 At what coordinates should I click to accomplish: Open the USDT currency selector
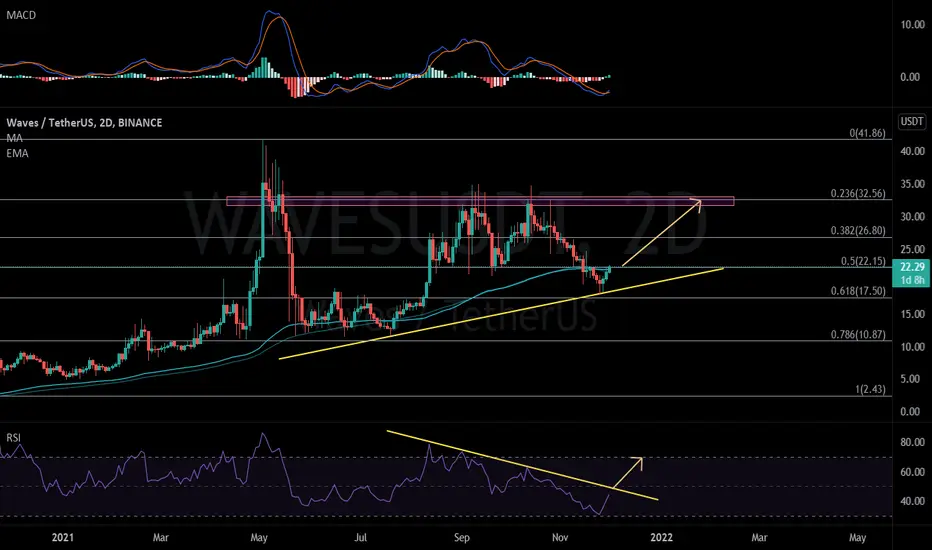coord(912,122)
